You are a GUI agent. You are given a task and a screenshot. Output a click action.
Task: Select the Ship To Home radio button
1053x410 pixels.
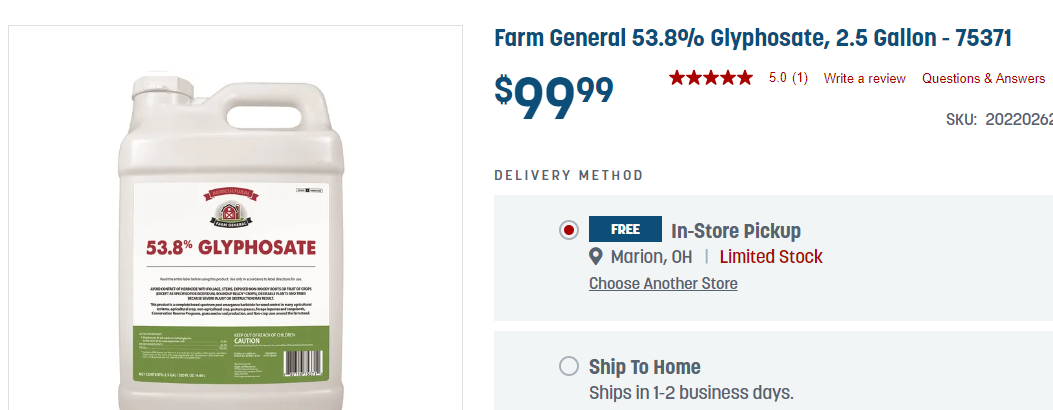pyautogui.click(x=569, y=366)
